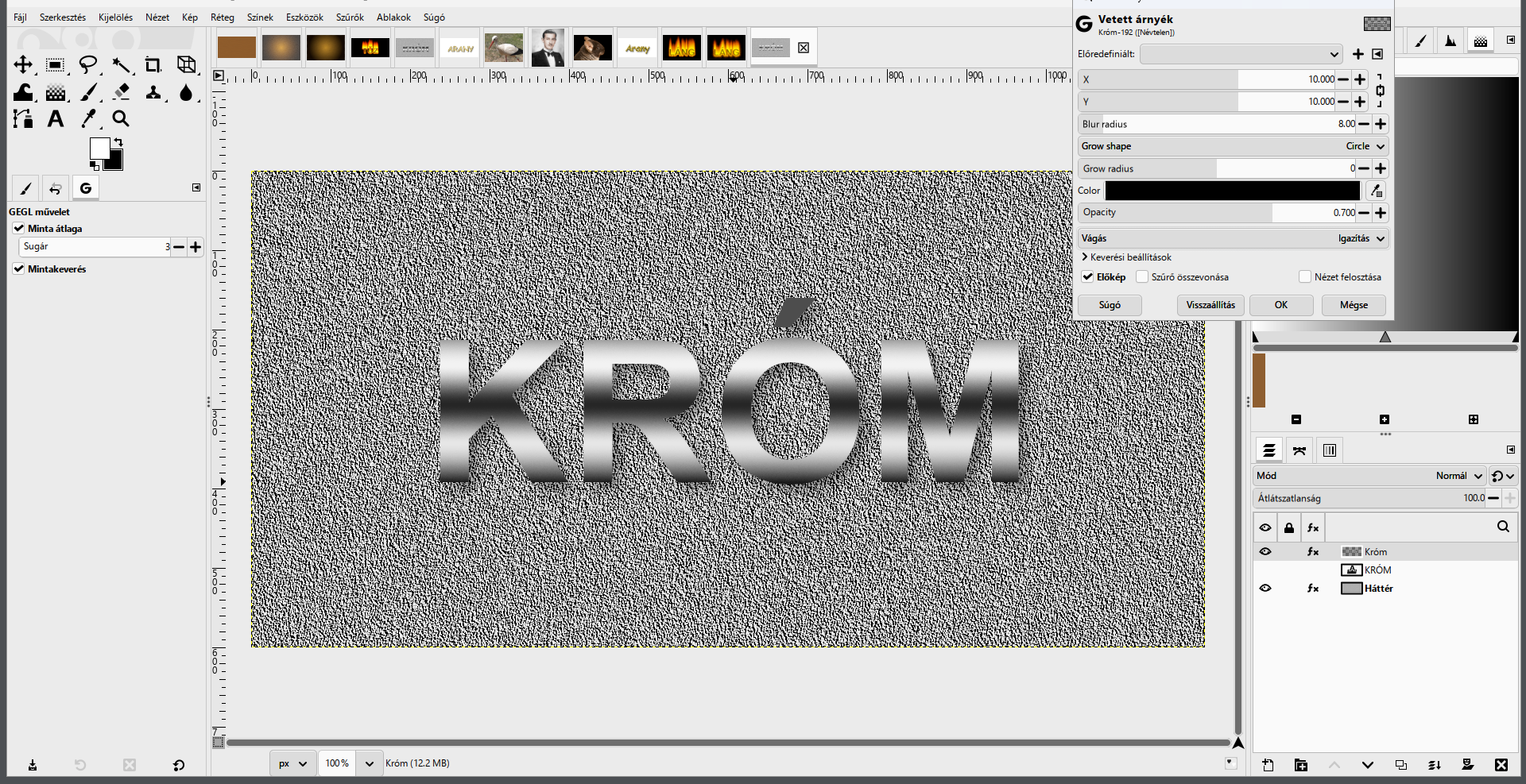
Task: Open the Réteg menu
Action: 223,17
